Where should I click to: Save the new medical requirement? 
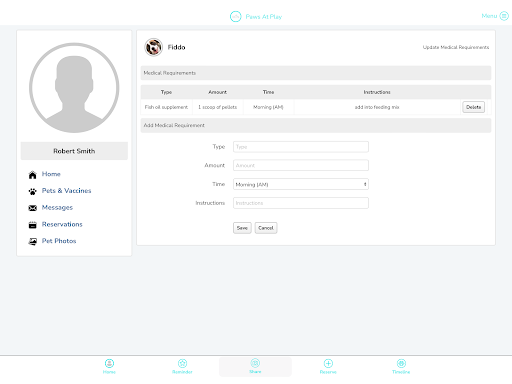click(x=242, y=228)
